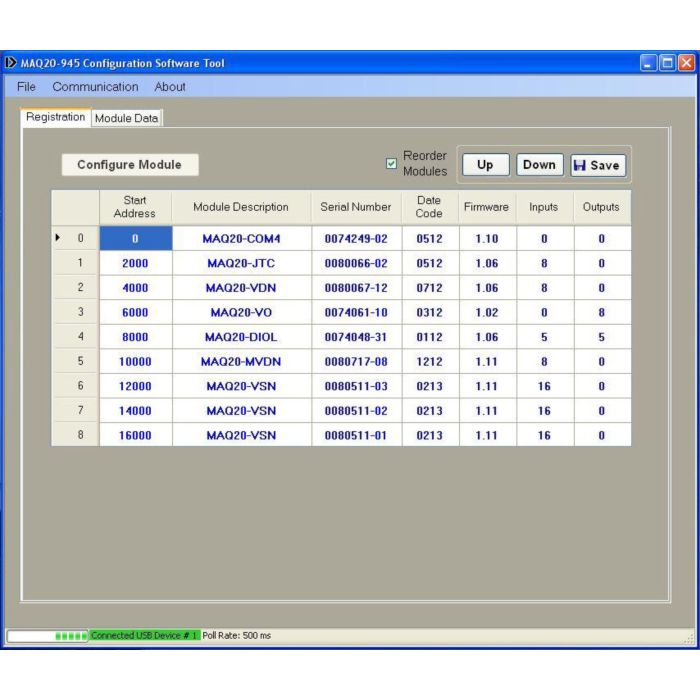Screen dimensions: 700x700
Task: Close the MAQ20-945 Configuration Software Tool
Action: click(687, 63)
